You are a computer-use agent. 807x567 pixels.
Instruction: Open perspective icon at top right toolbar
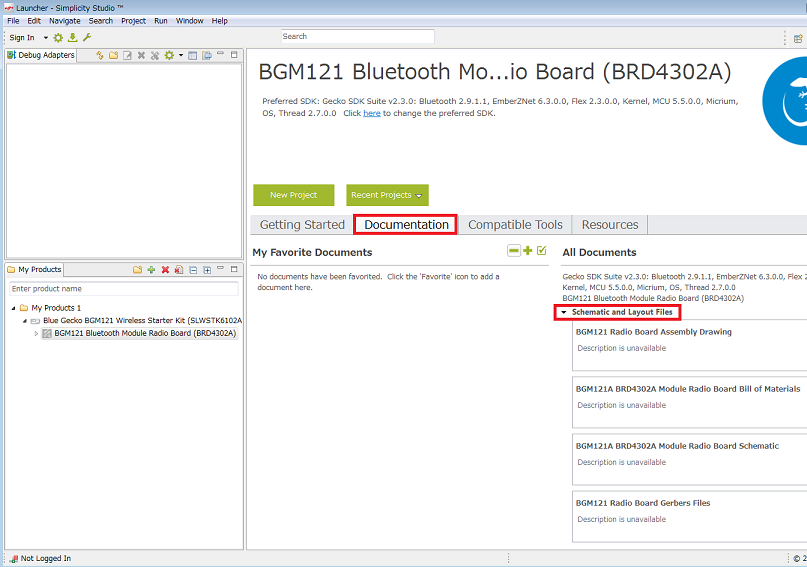click(x=798, y=38)
